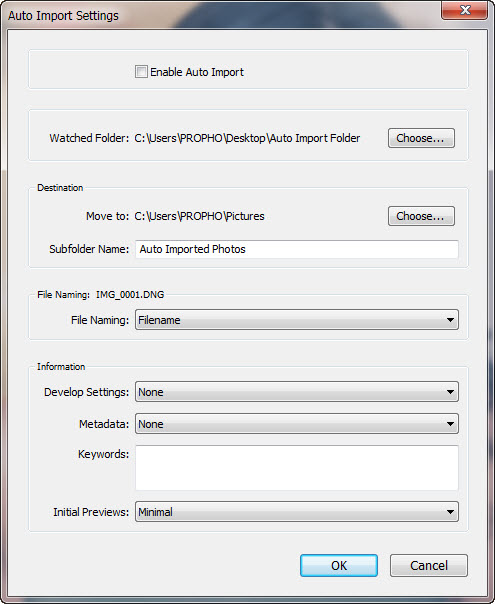This screenshot has width=495, height=604.
Task: Open the Develop Settings dropdown
Action: (297, 392)
